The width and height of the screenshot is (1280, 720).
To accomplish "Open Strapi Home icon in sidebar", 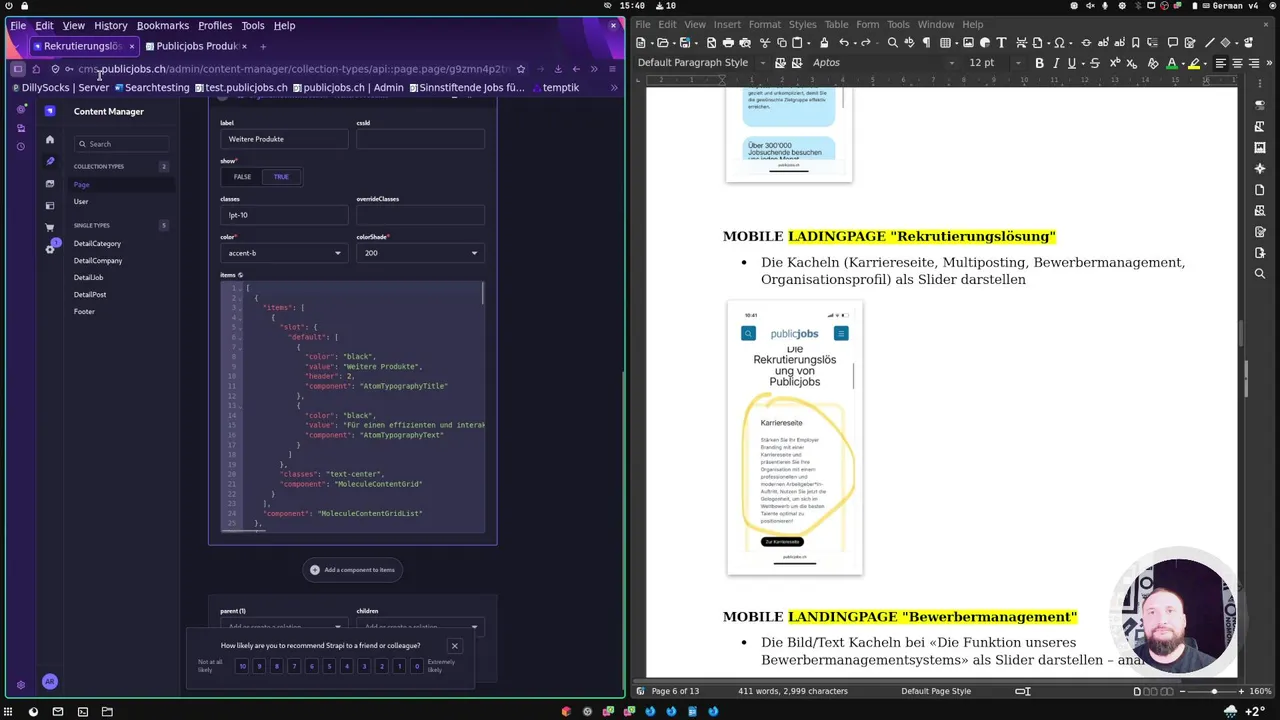I will [50, 139].
